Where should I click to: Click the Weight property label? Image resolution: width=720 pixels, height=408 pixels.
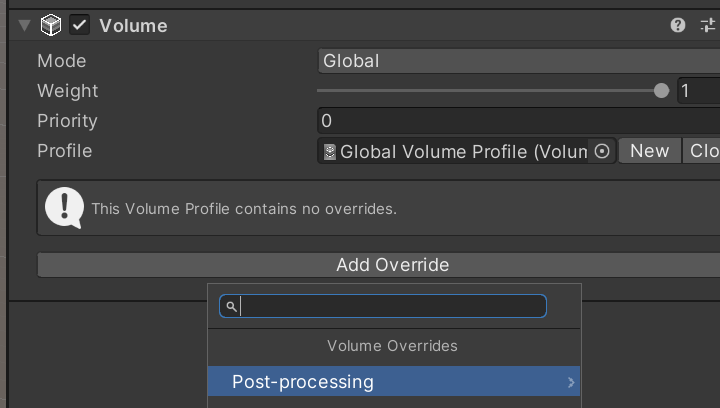tap(68, 91)
